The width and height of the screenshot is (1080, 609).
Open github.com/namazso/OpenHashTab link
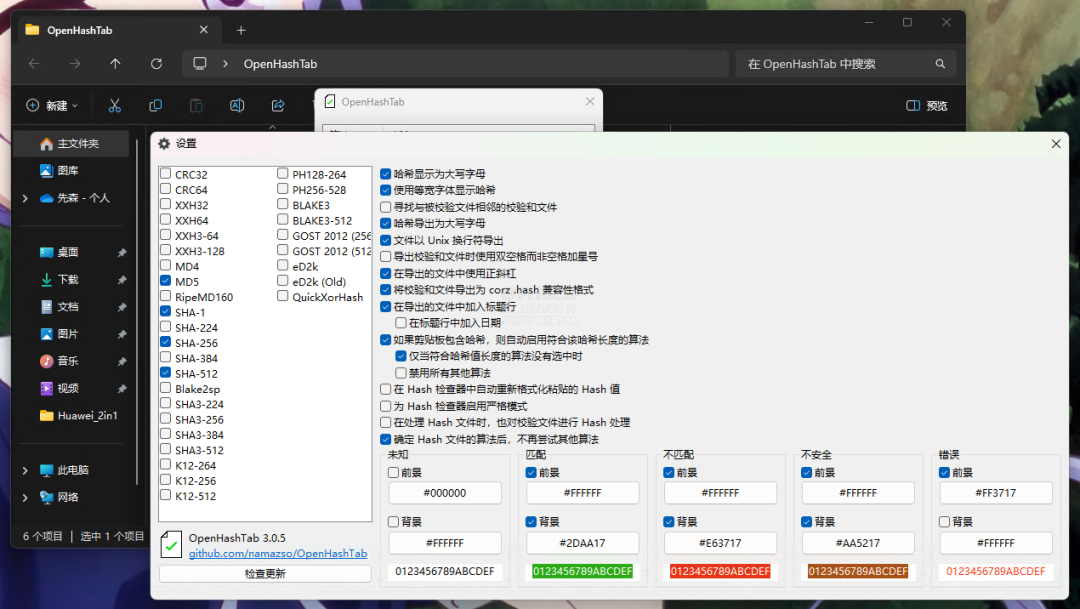pos(278,553)
